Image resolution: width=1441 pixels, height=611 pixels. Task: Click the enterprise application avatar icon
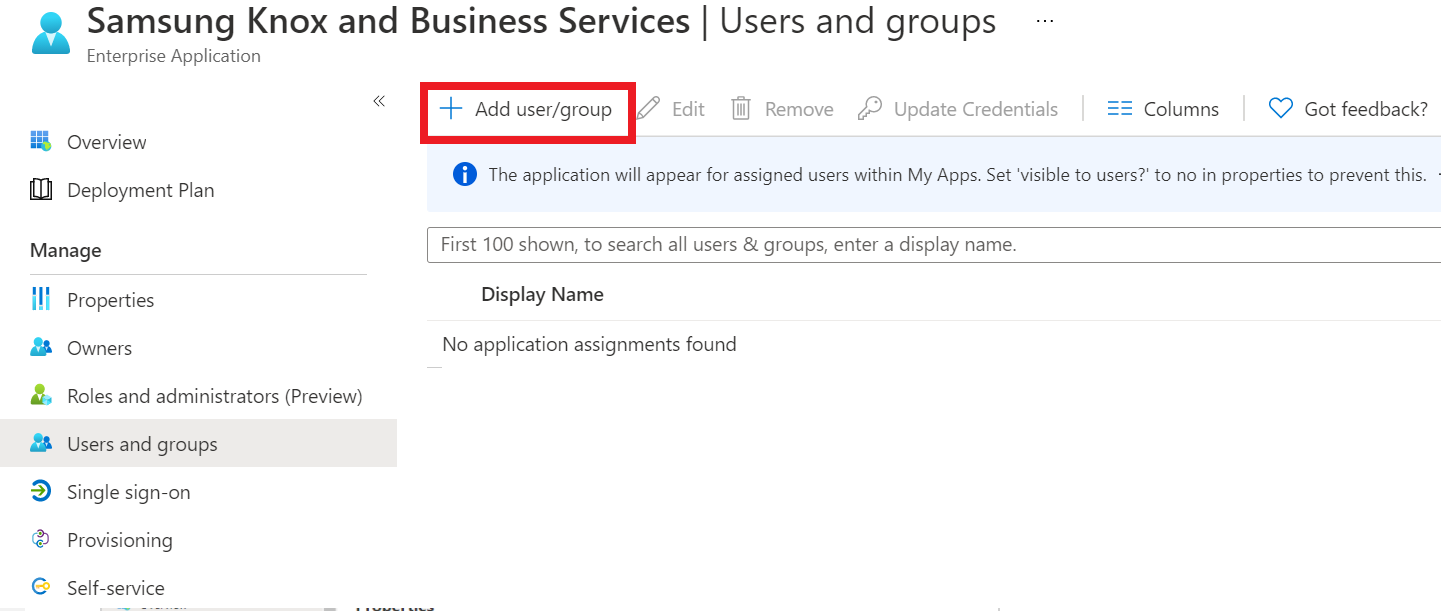50,31
